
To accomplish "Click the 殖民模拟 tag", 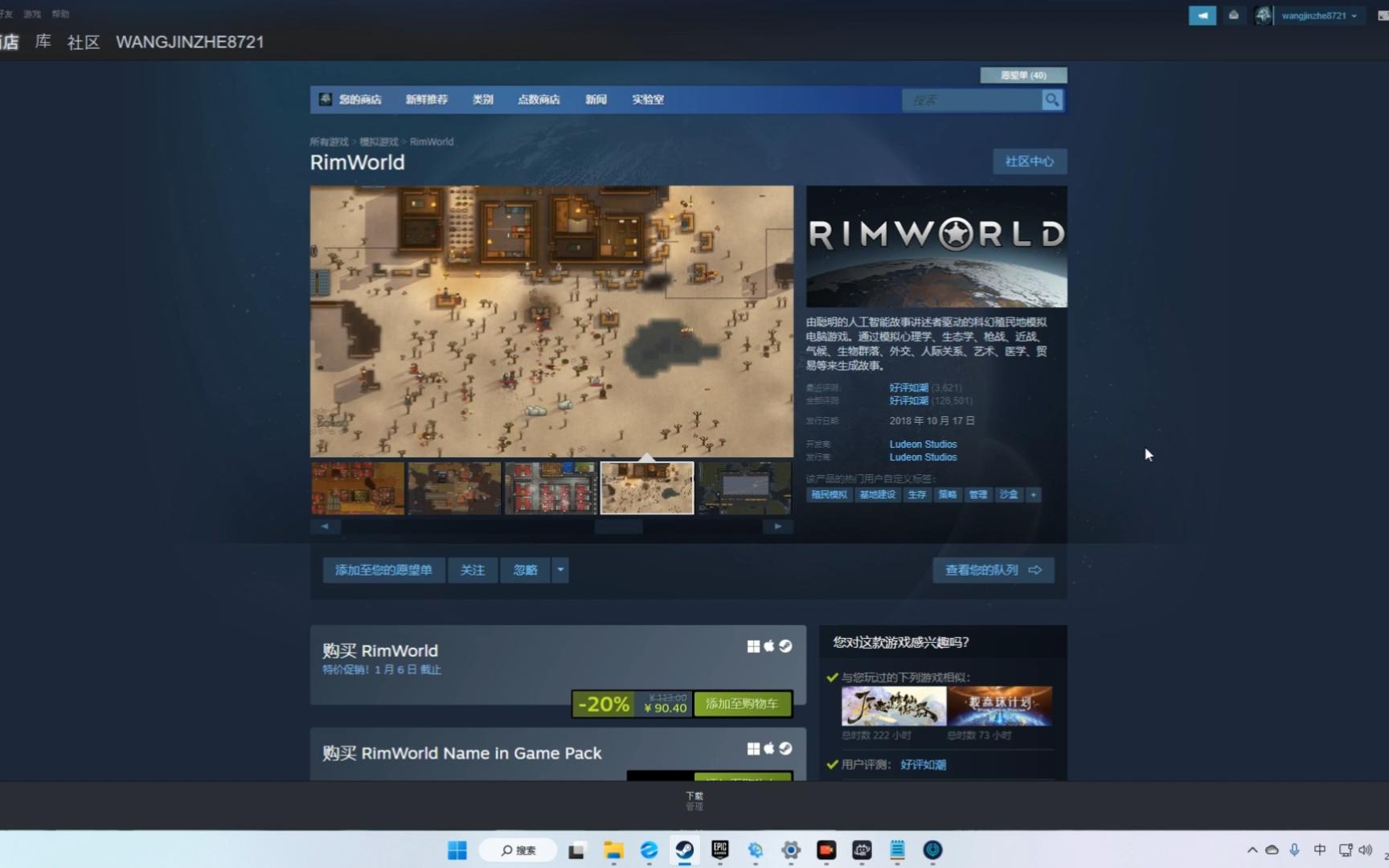I will tap(829, 495).
